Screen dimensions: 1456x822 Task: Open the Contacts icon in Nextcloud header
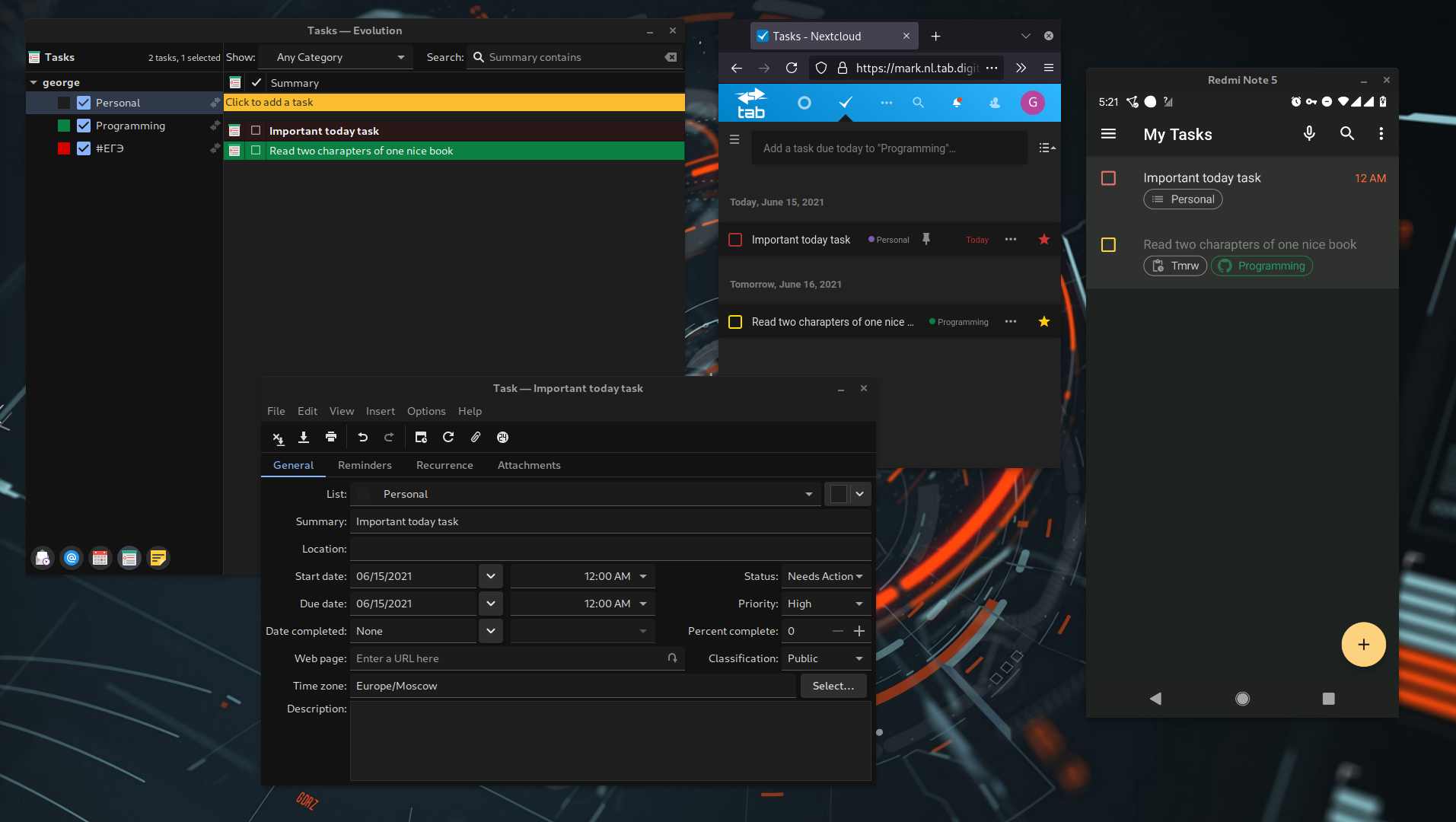pyautogui.click(x=995, y=102)
